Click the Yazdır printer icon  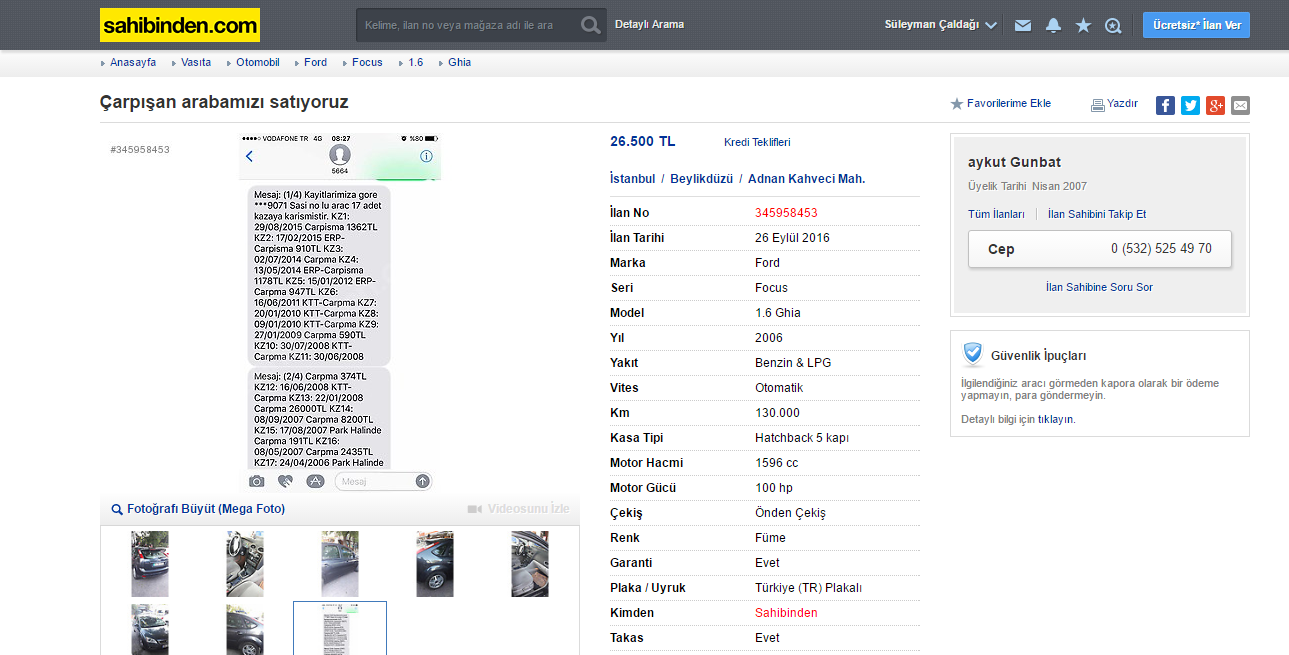pos(1097,104)
